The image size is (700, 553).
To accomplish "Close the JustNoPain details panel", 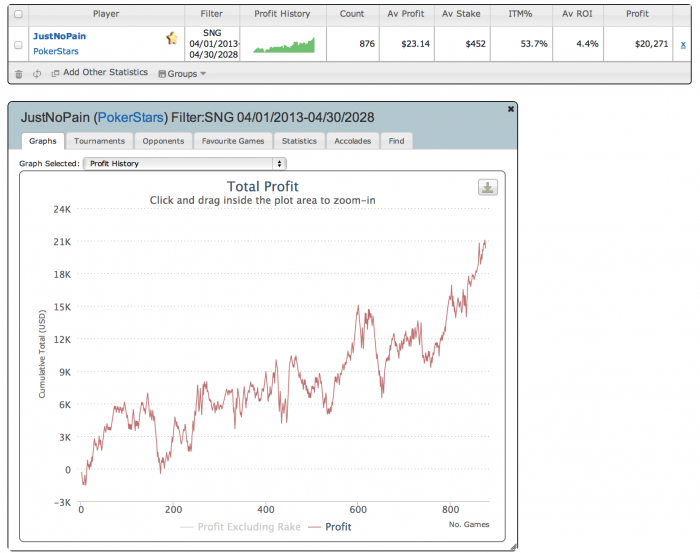I will click(x=511, y=109).
